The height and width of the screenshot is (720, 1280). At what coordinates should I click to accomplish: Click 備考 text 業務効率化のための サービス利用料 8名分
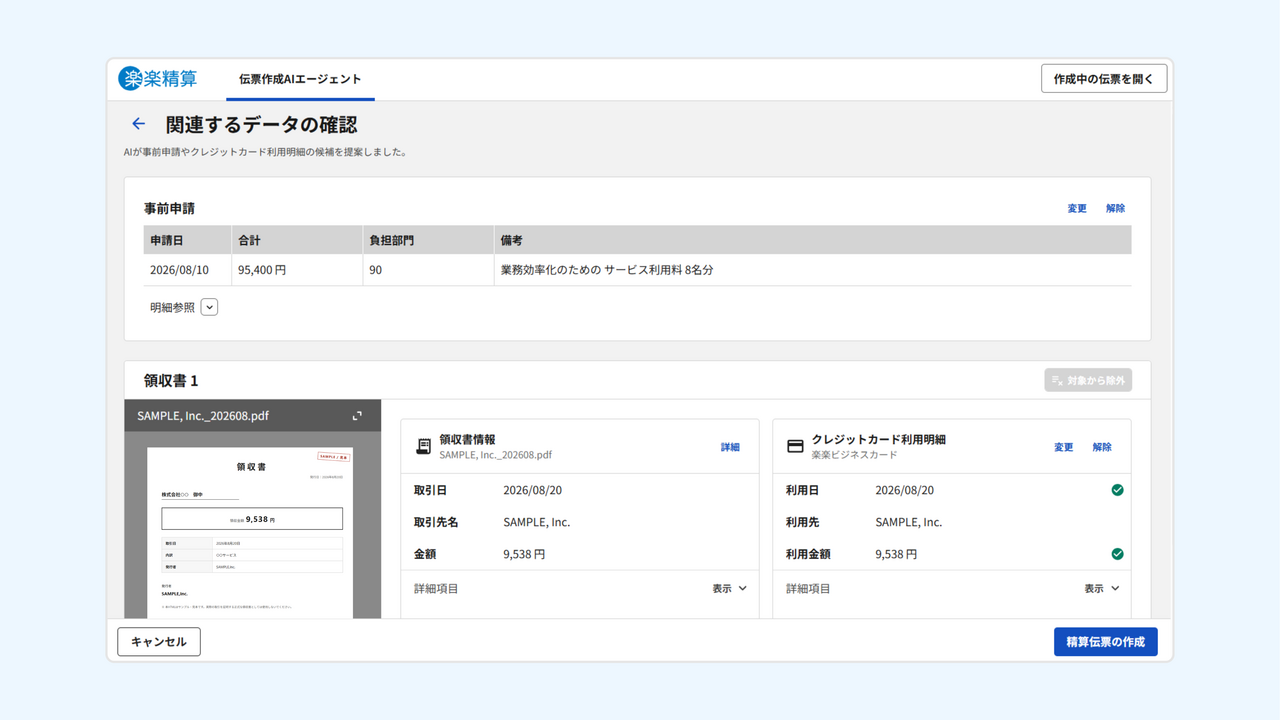click(607, 270)
